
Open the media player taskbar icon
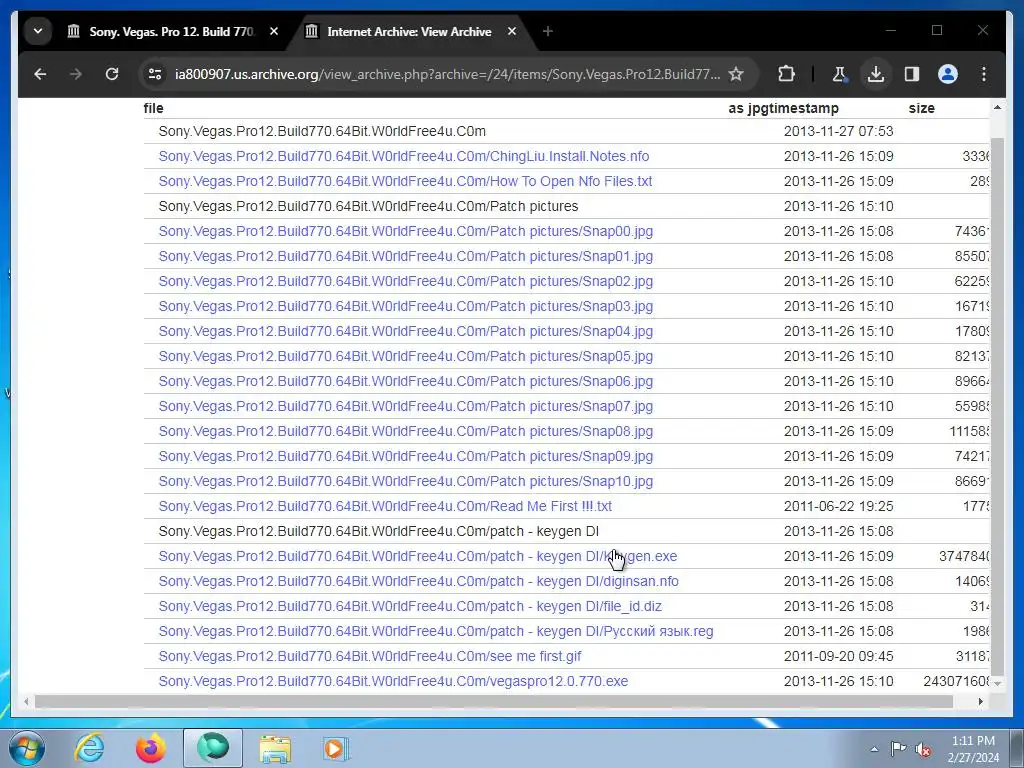tap(336, 748)
